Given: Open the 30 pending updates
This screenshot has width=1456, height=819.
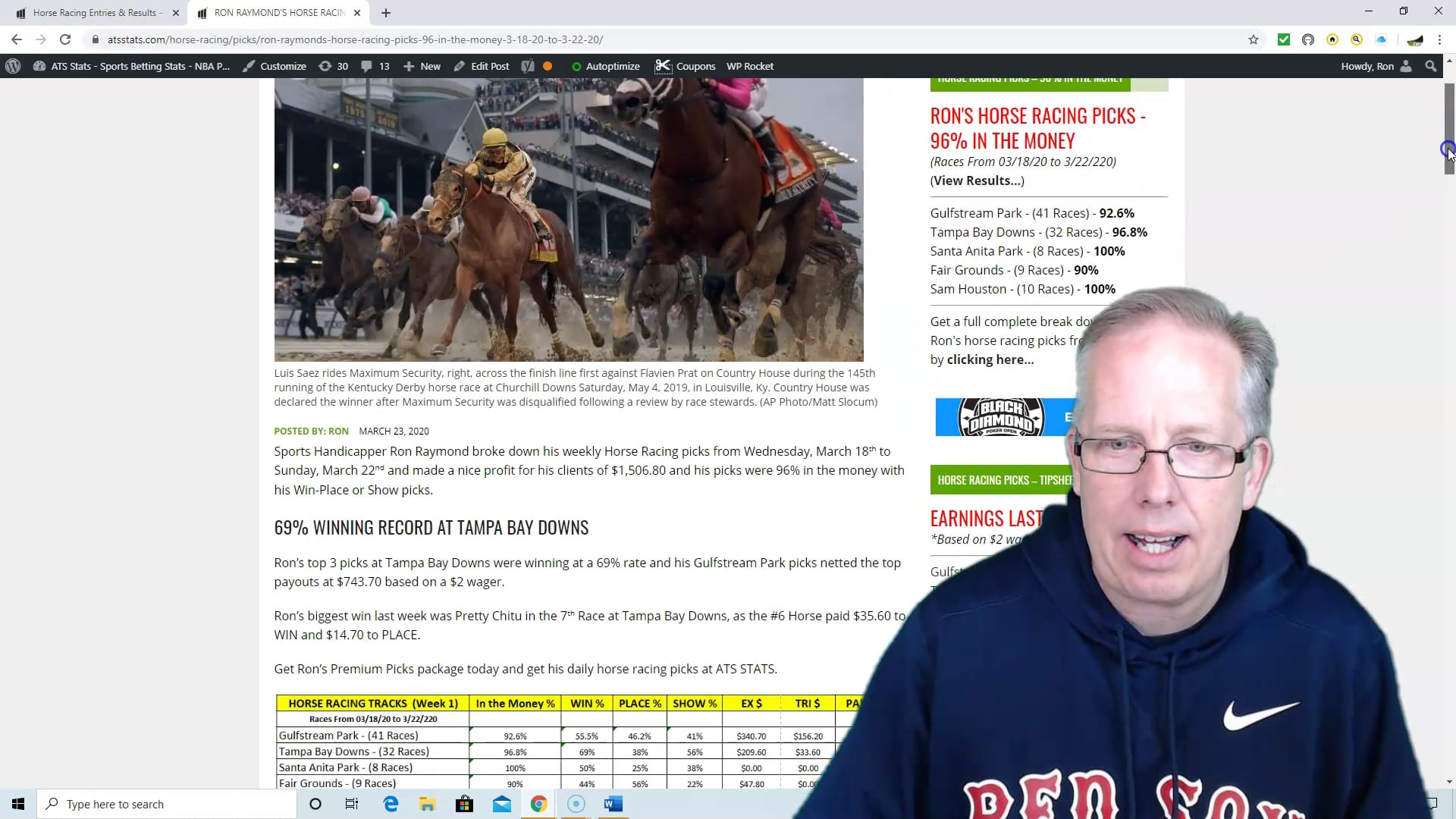Looking at the screenshot, I should pyautogui.click(x=334, y=66).
